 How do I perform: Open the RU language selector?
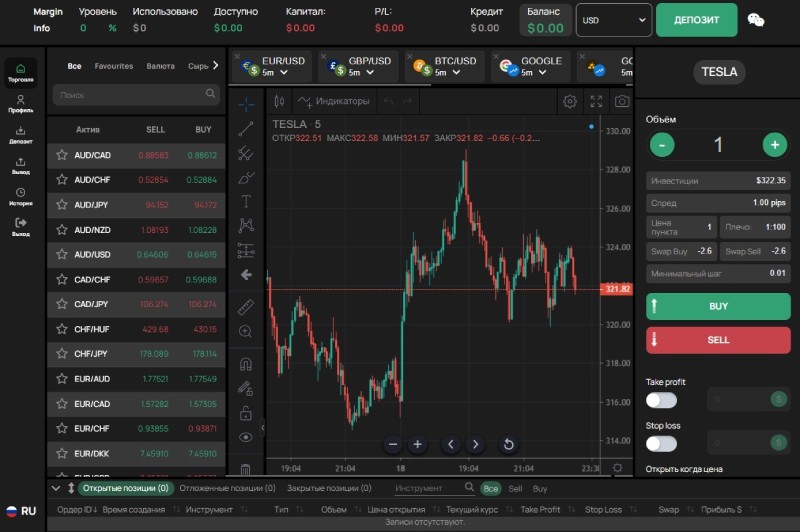coord(21,511)
